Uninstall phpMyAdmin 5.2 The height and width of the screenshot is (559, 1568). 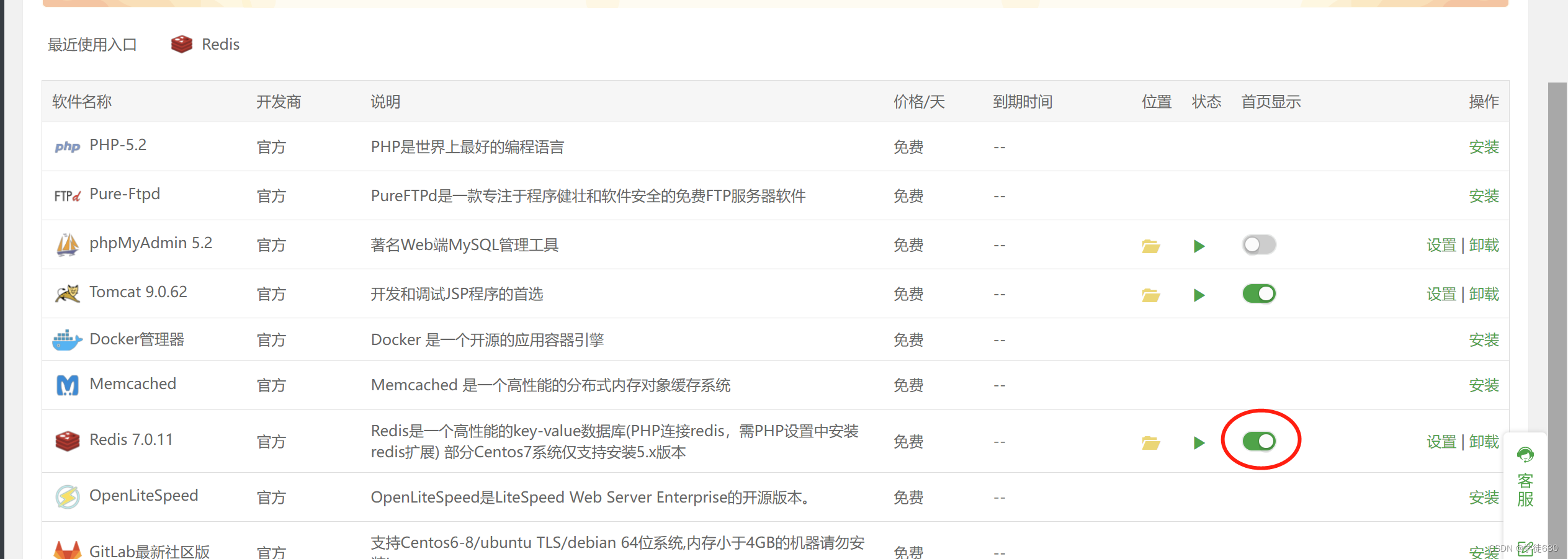(1484, 245)
